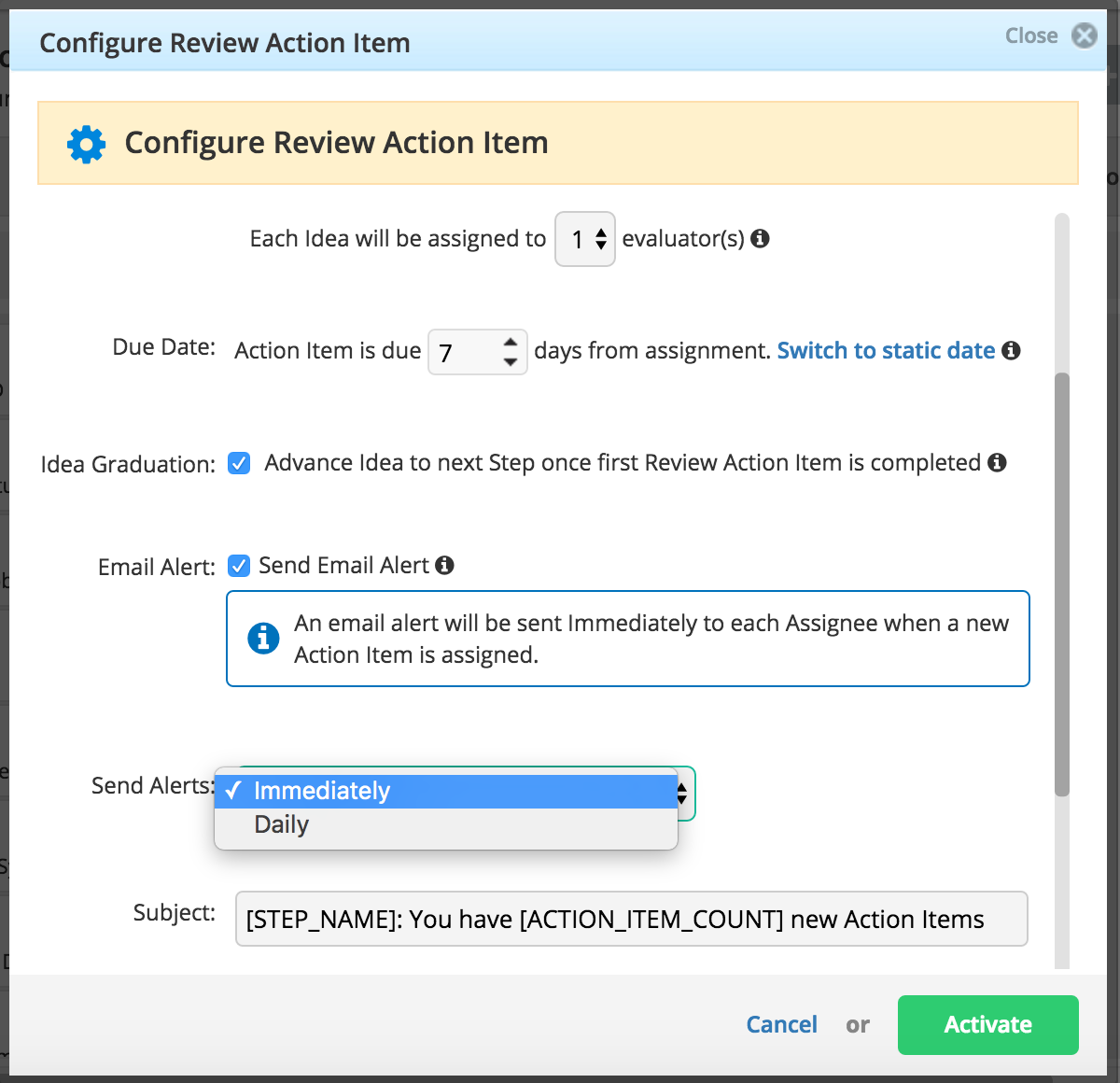Increase due days with the up arrow
The height and width of the screenshot is (1083, 1120).
pyautogui.click(x=510, y=342)
